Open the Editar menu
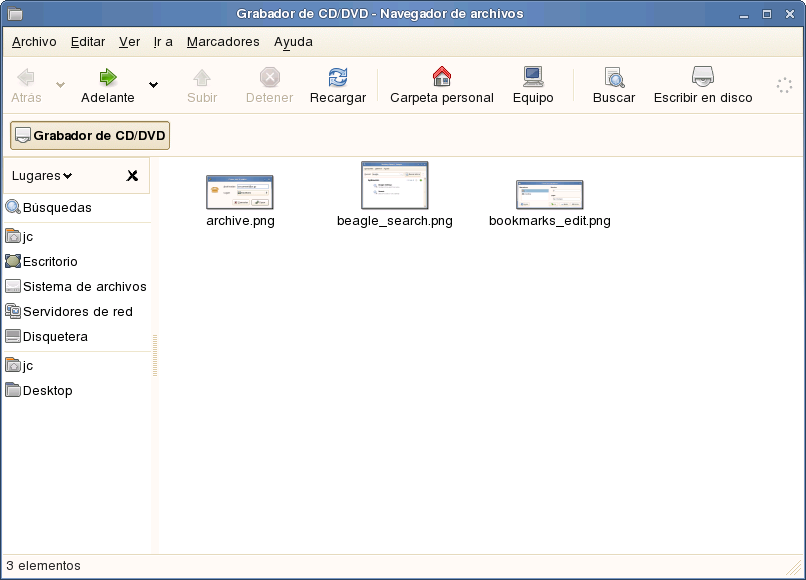Viewport: 806px width, 580px height. tap(88, 42)
